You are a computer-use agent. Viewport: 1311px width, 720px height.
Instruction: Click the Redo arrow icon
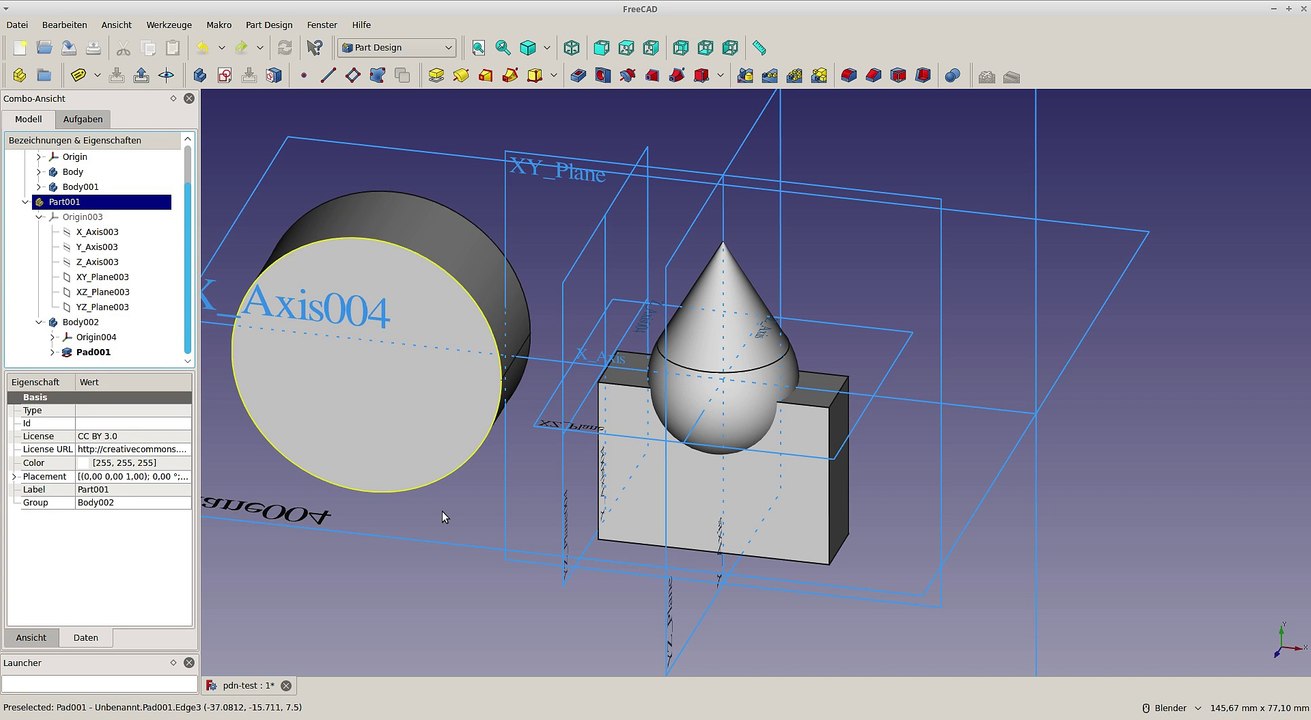(241, 47)
